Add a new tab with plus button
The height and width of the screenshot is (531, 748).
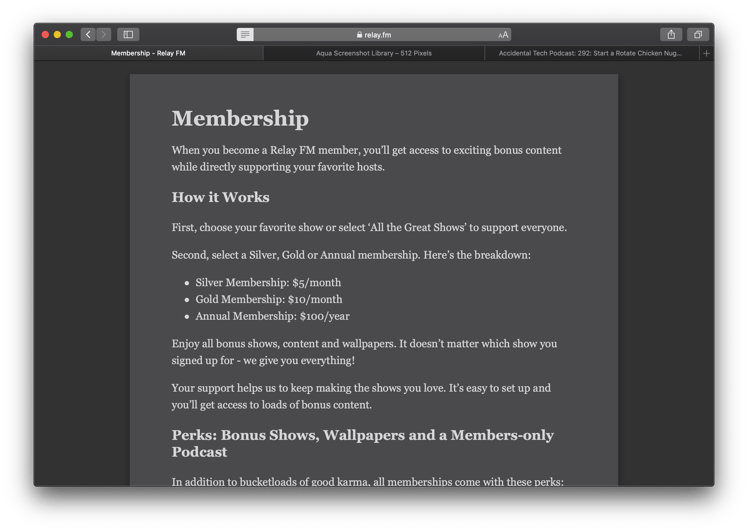pyautogui.click(x=706, y=53)
